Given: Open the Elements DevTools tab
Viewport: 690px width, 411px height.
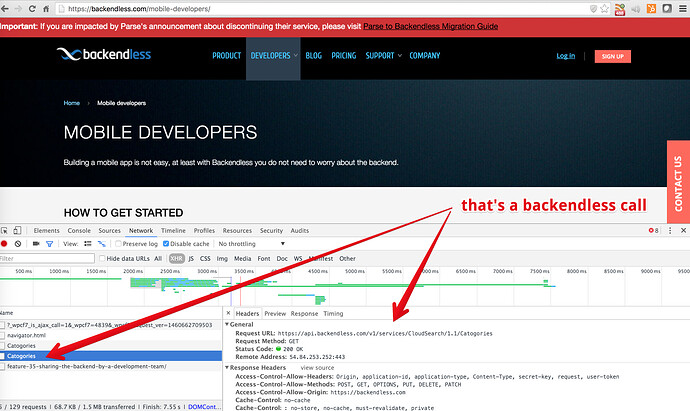Looking at the screenshot, I should click(x=46, y=231).
